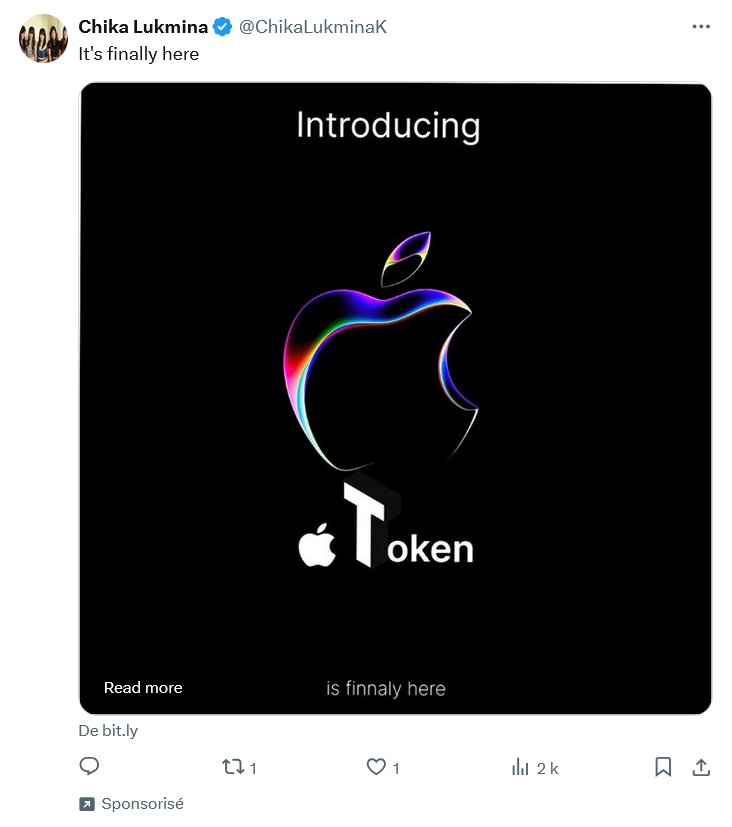Viewport: 732px width, 827px height.
Task: Like the tweet with the heart icon
Action: 376,767
